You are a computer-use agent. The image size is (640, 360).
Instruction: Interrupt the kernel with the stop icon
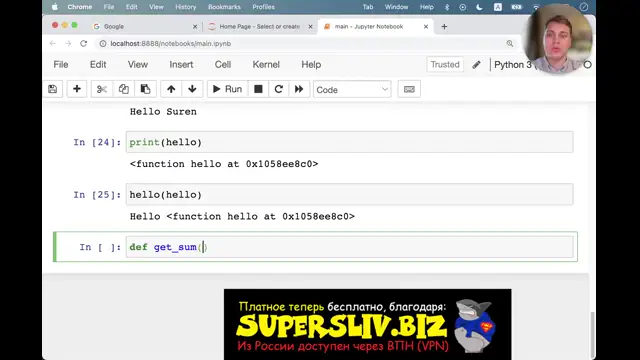coord(258,89)
